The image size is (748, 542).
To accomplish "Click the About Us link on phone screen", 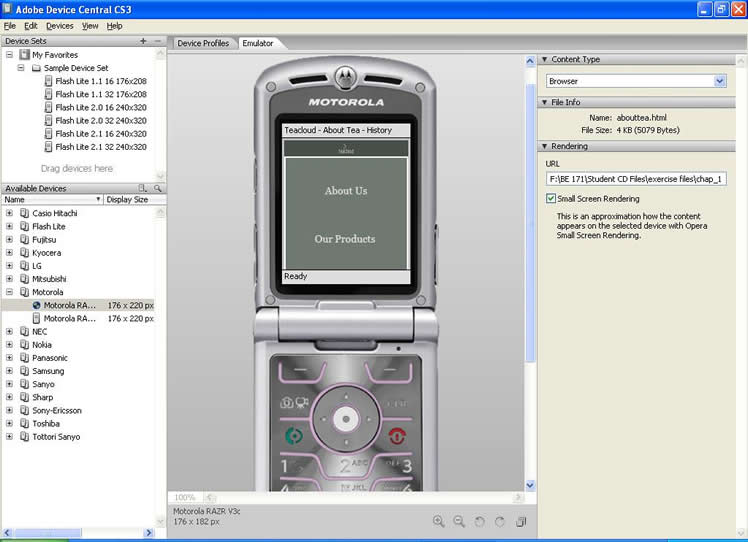I will tap(346, 190).
